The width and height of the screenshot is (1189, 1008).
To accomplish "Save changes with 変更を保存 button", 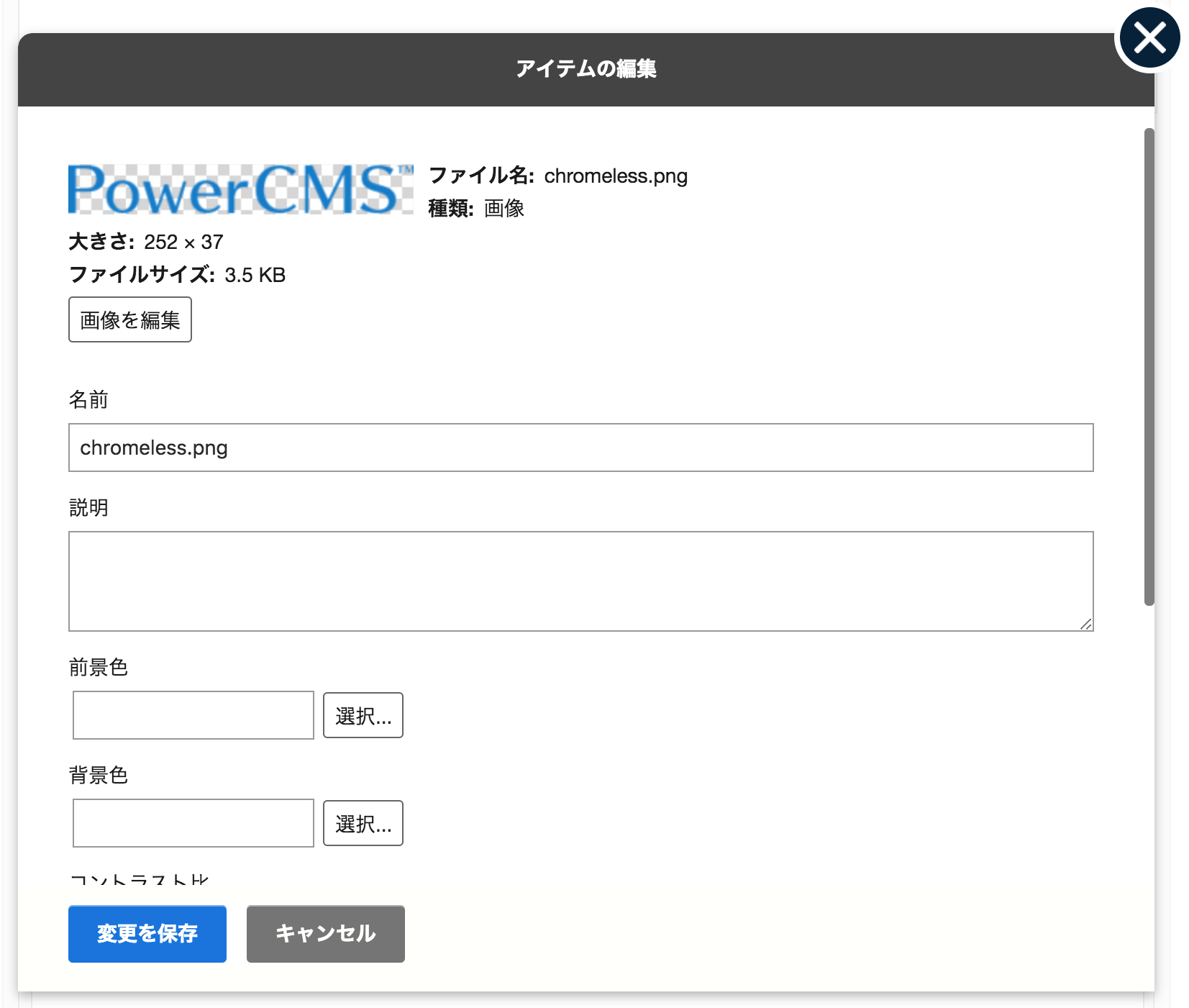I will click(147, 934).
